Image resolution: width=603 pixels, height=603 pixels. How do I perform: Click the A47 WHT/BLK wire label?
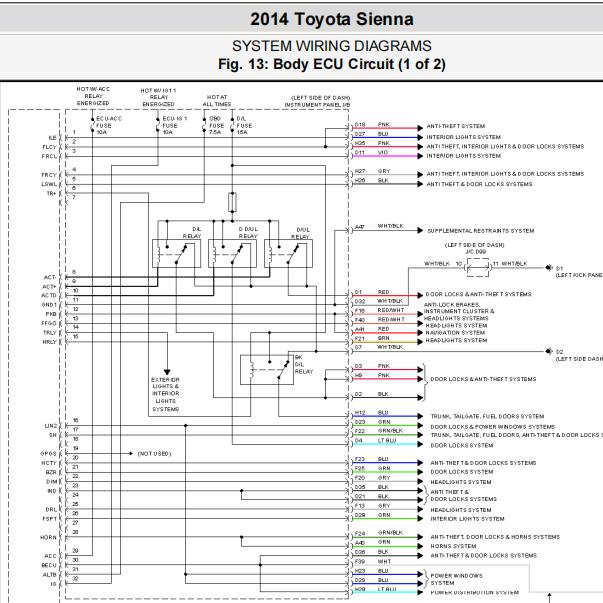click(379, 227)
